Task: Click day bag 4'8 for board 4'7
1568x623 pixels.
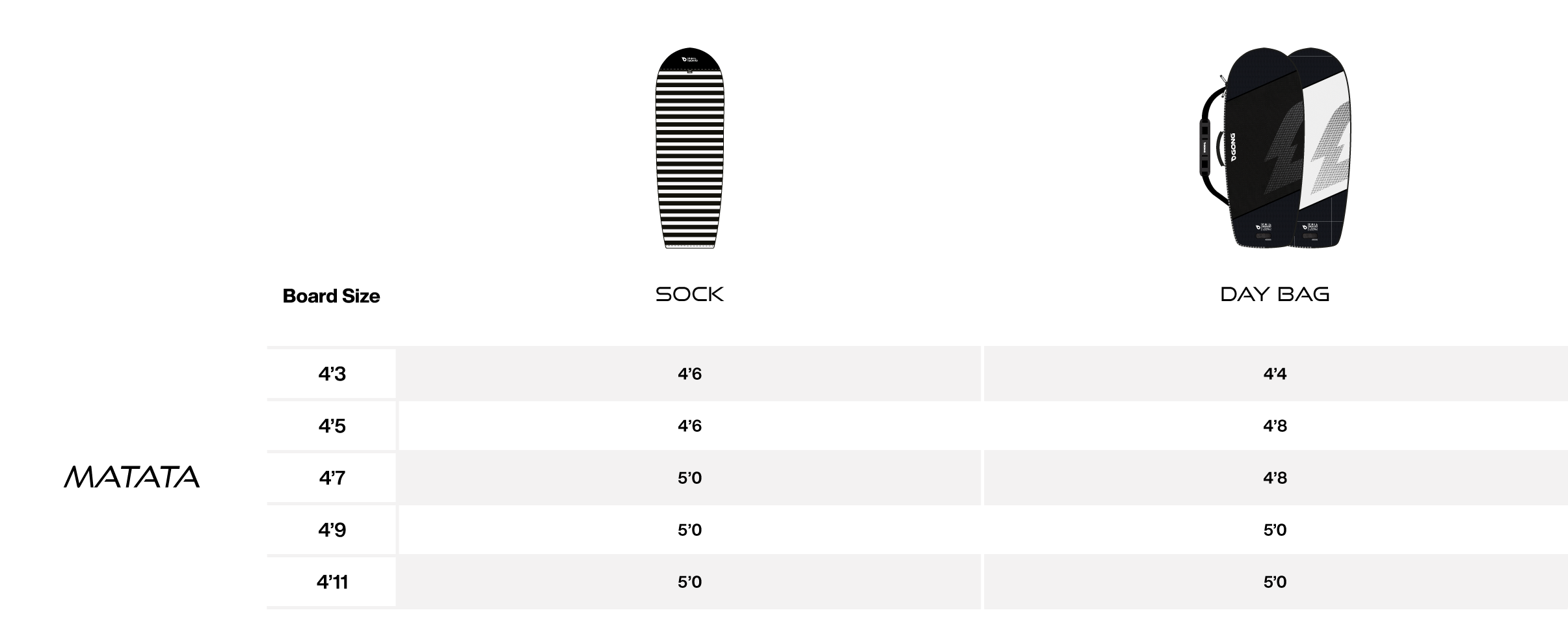Action: coord(1275,478)
